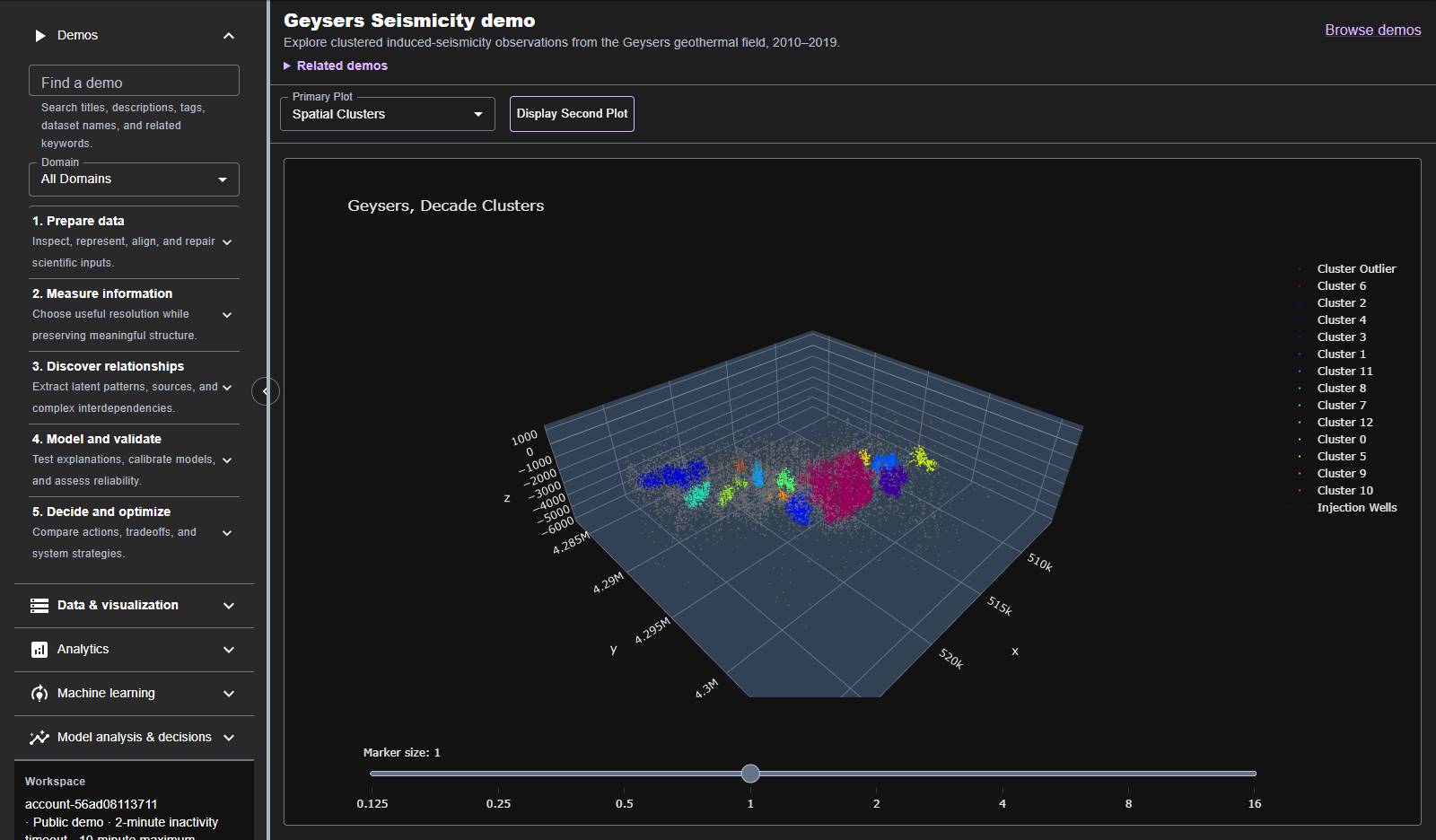The width and height of the screenshot is (1436, 840).
Task: Click the Analytics chart icon
Action: [x=39, y=650]
